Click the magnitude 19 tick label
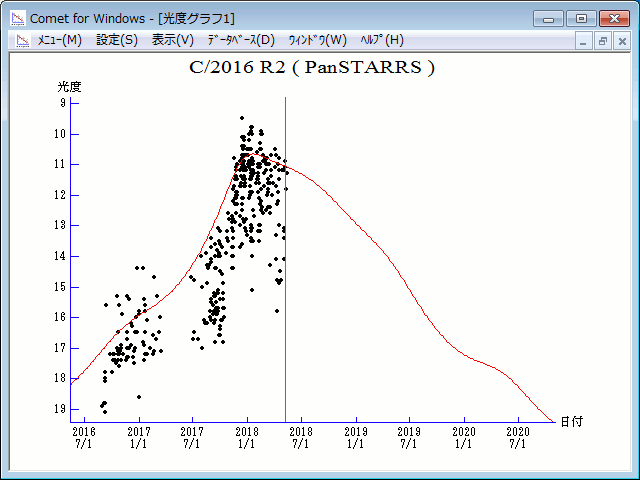 pyautogui.click(x=61, y=409)
